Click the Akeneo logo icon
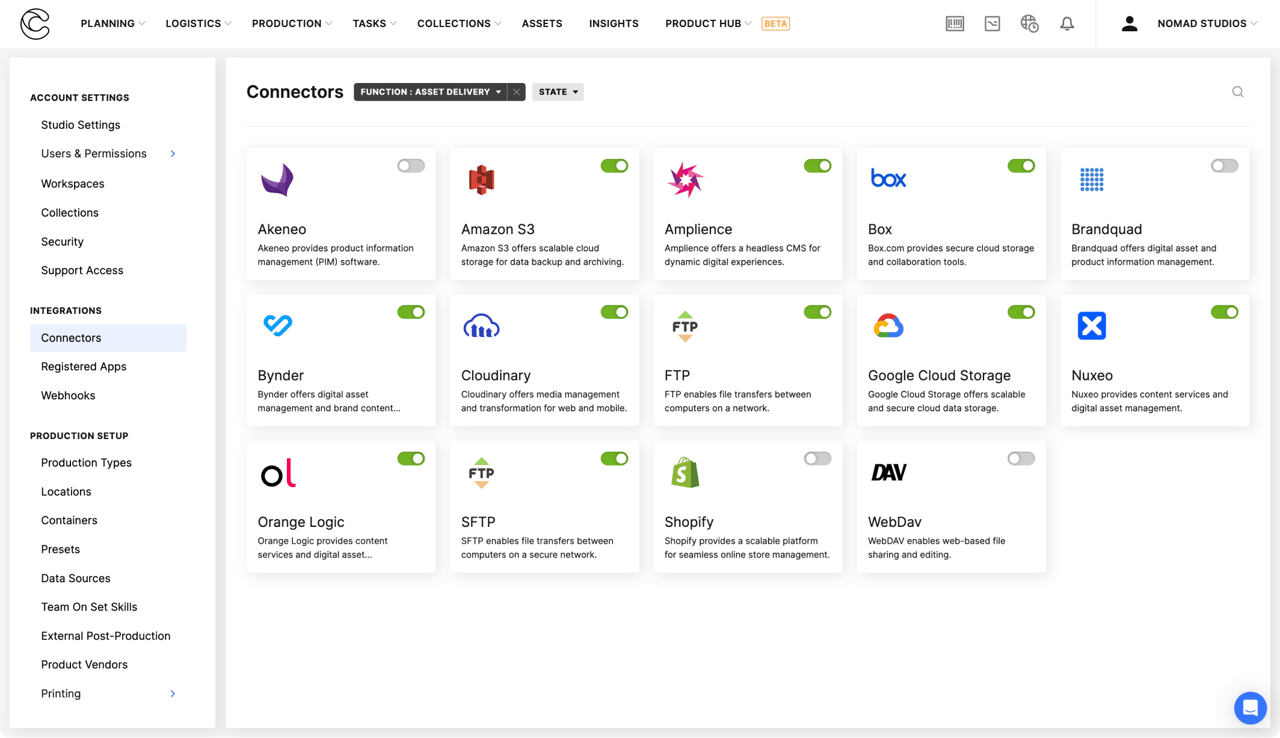This screenshot has height=738, width=1280. pyautogui.click(x=277, y=180)
